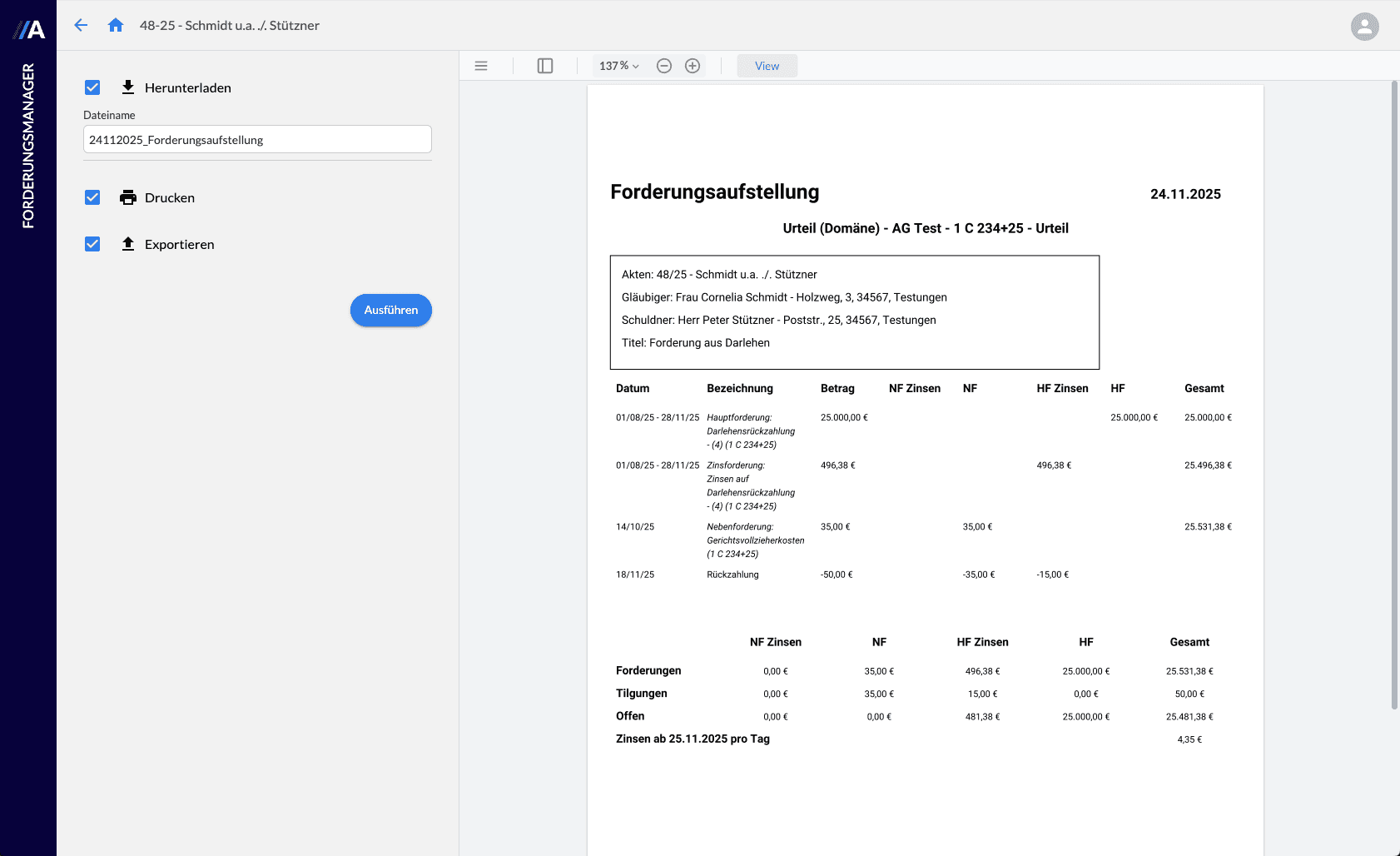Screen dimensions: 1400x856
Task: Click the '-50,00 €' Betrag value
Action: click(x=837, y=575)
